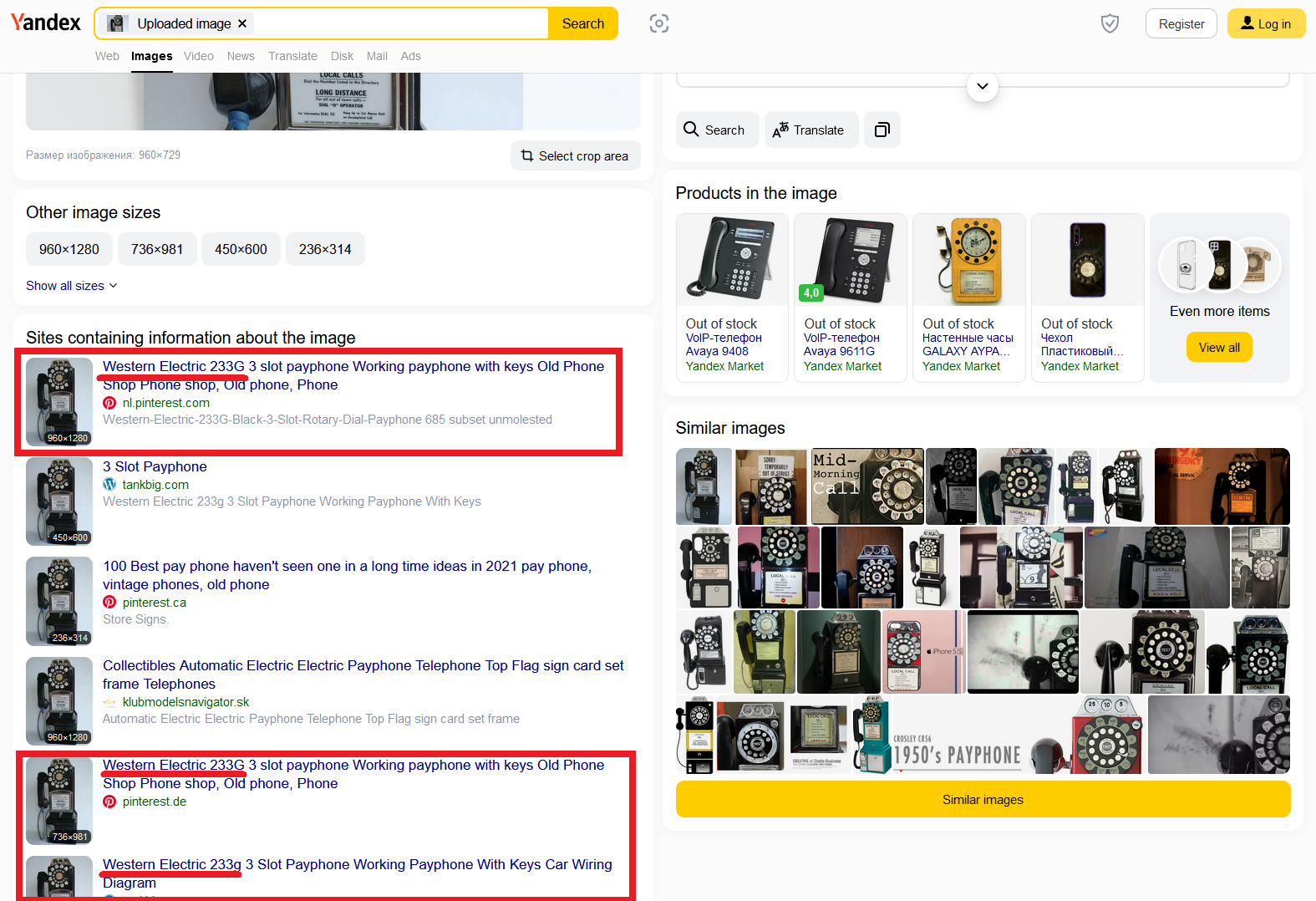The height and width of the screenshot is (901, 1316).
Task: Open the 100 Best pay phone result
Action: tap(348, 575)
